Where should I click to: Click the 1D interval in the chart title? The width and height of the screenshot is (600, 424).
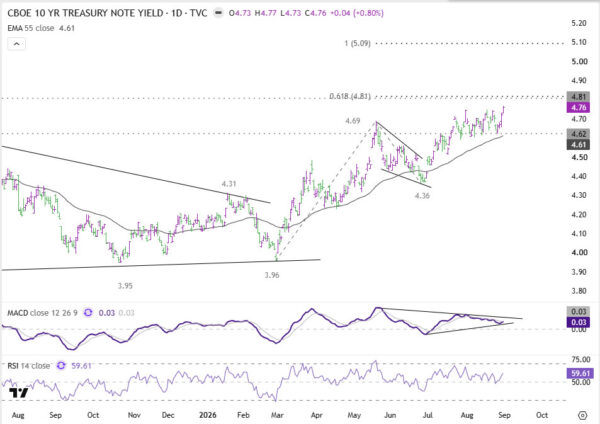point(177,13)
